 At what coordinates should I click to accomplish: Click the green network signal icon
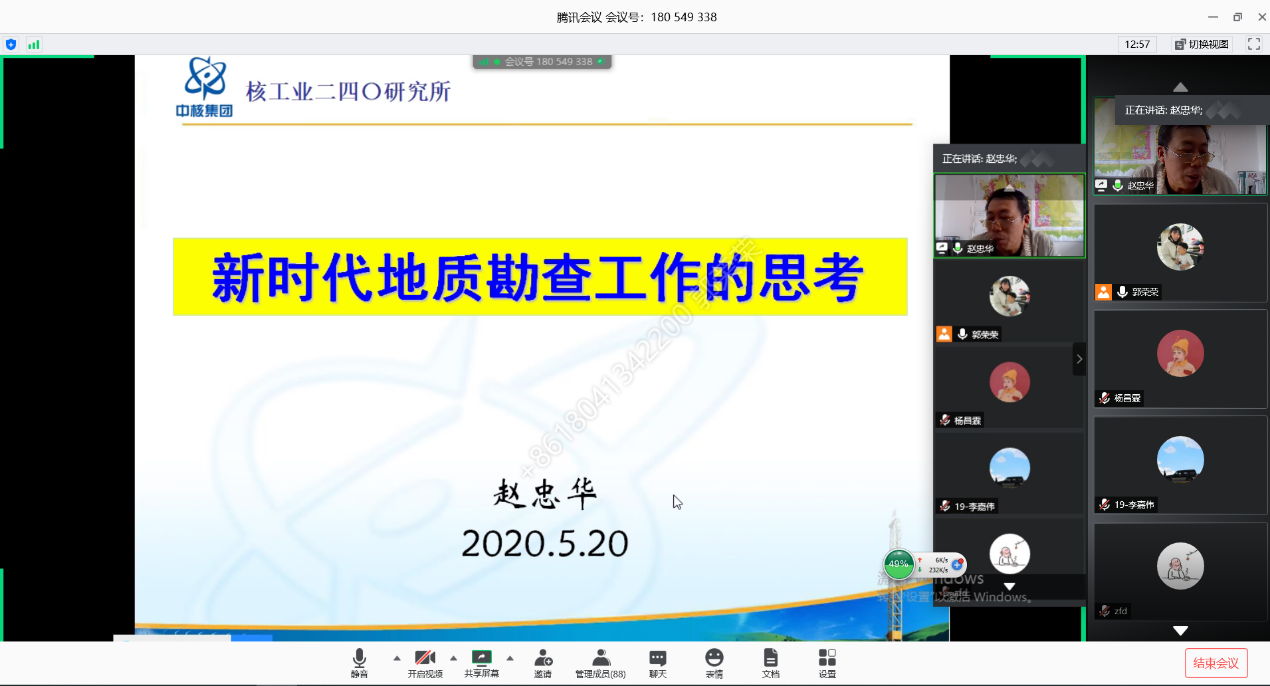[x=34, y=44]
